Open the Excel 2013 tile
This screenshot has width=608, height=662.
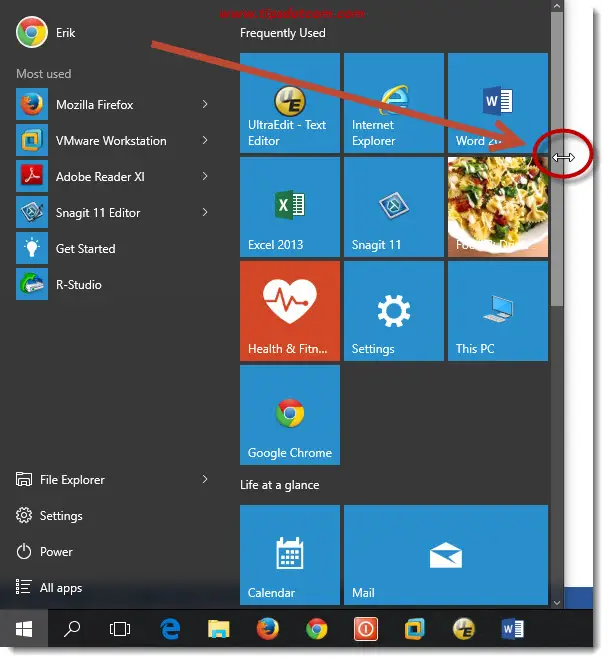coord(290,207)
